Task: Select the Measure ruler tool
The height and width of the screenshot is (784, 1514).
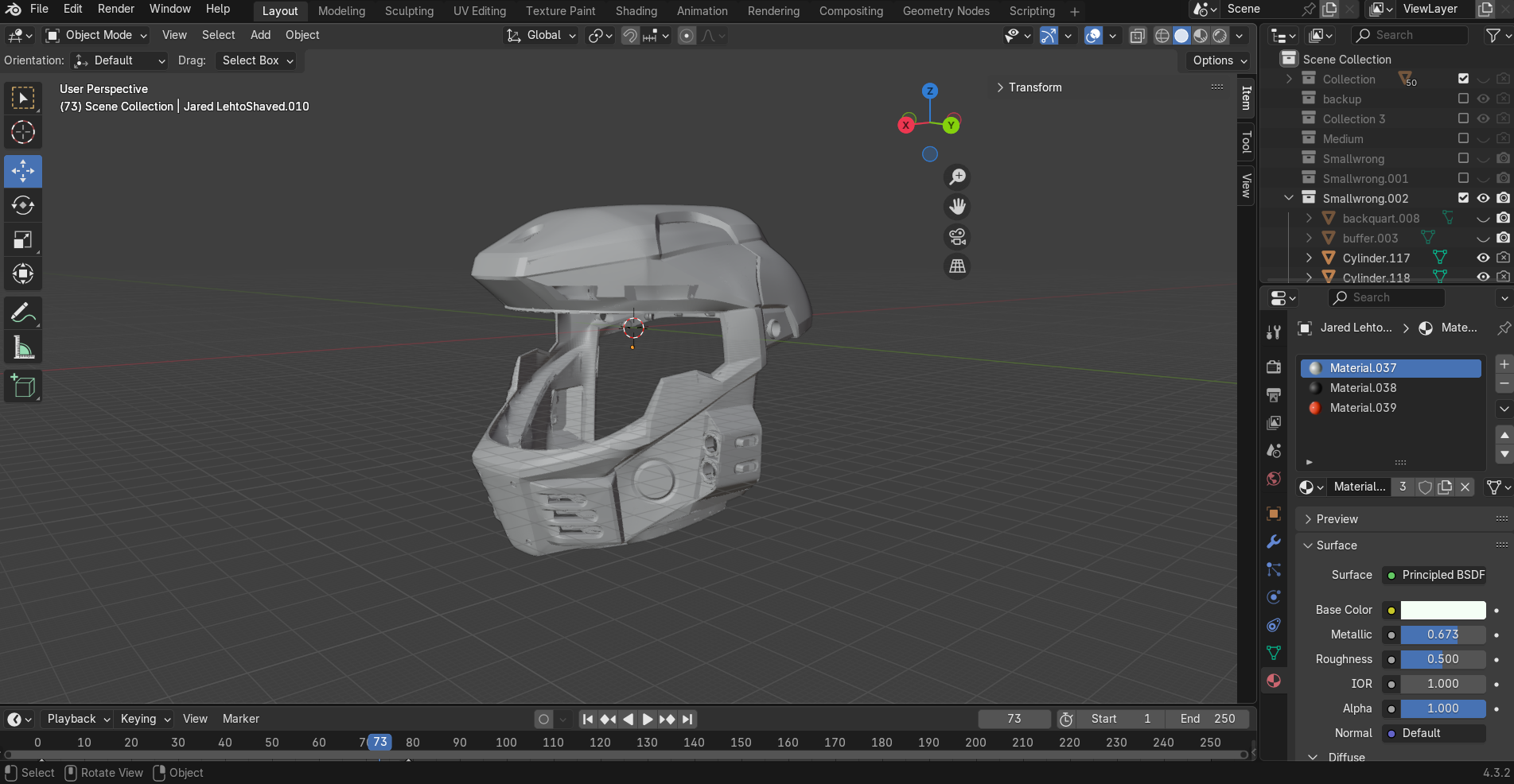Action: click(x=22, y=347)
